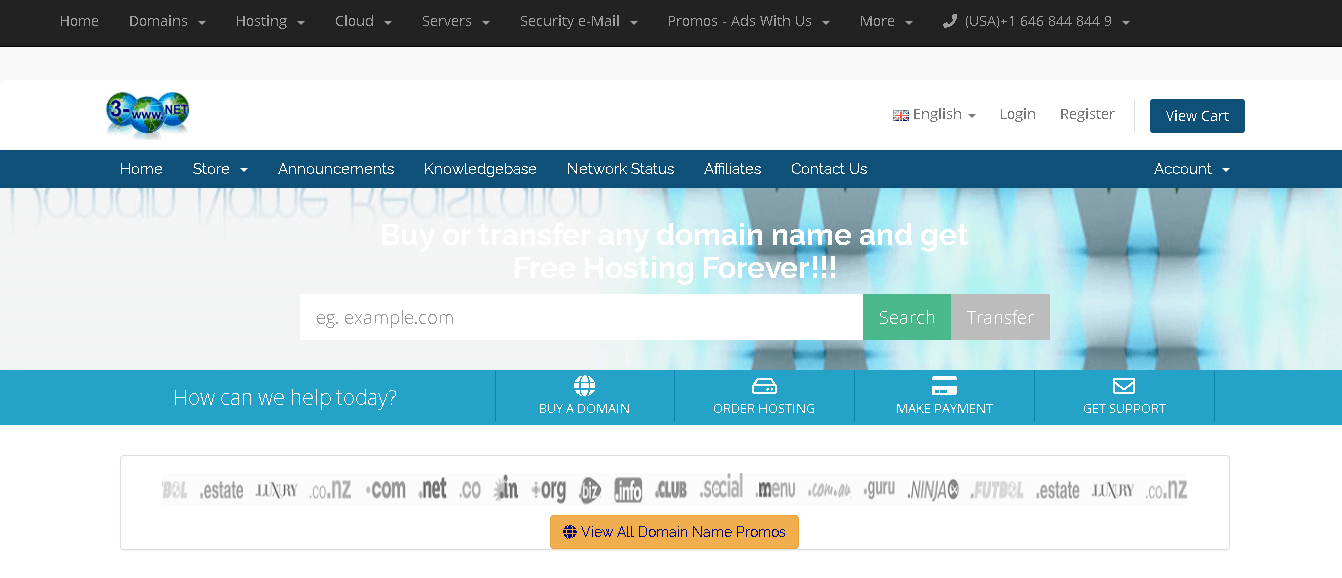This screenshot has height=578, width=1342.
Task: Go to Make Payment card shortcut
Action: click(x=944, y=397)
